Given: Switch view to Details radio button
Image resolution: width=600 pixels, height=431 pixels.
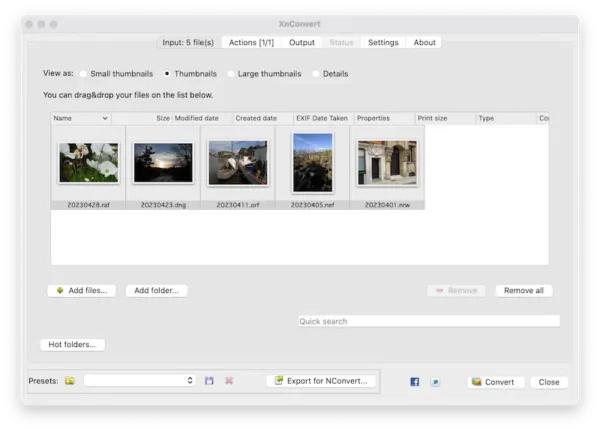Looking at the screenshot, I should pyautogui.click(x=315, y=74).
